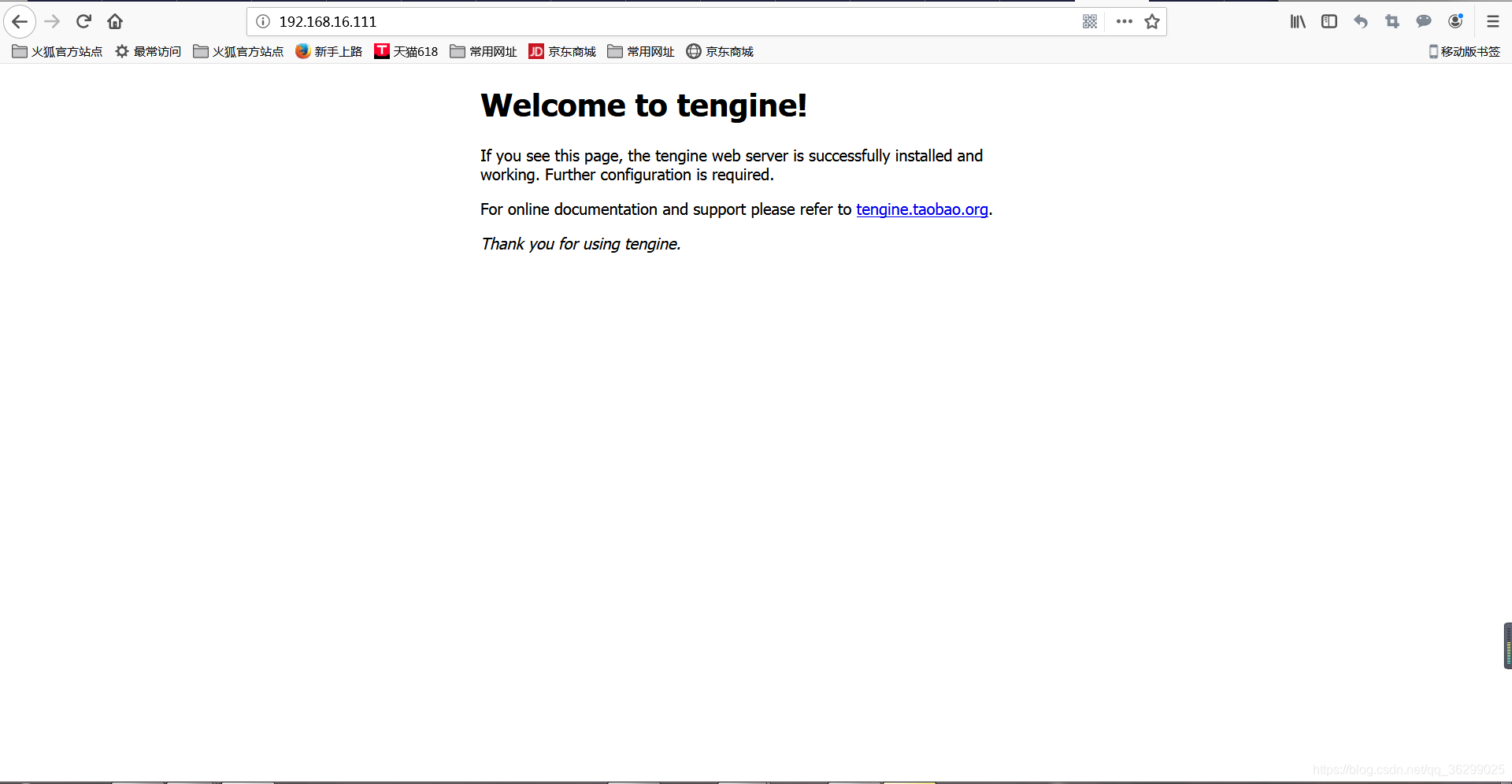Open the Library bookshelf icon
Image resolution: width=1512 pixels, height=784 pixels.
[x=1298, y=21]
